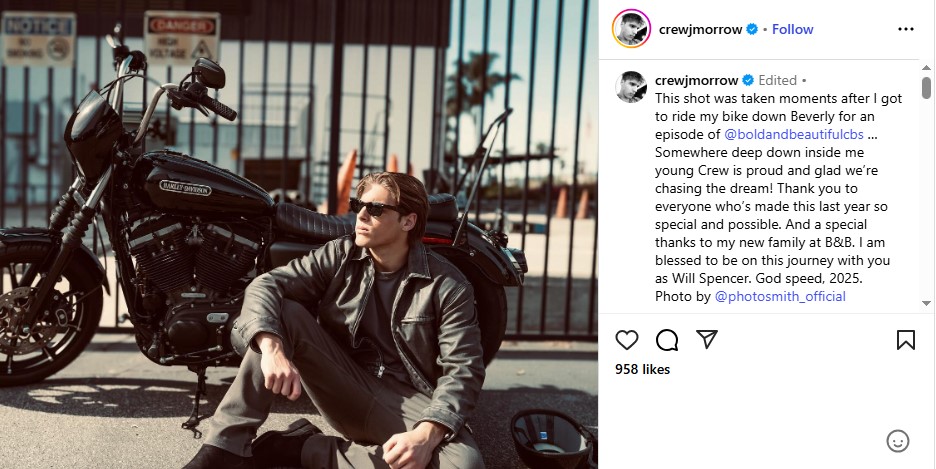The height and width of the screenshot is (469, 936).
Task: Follow crewjmorrow account
Action: (792, 29)
